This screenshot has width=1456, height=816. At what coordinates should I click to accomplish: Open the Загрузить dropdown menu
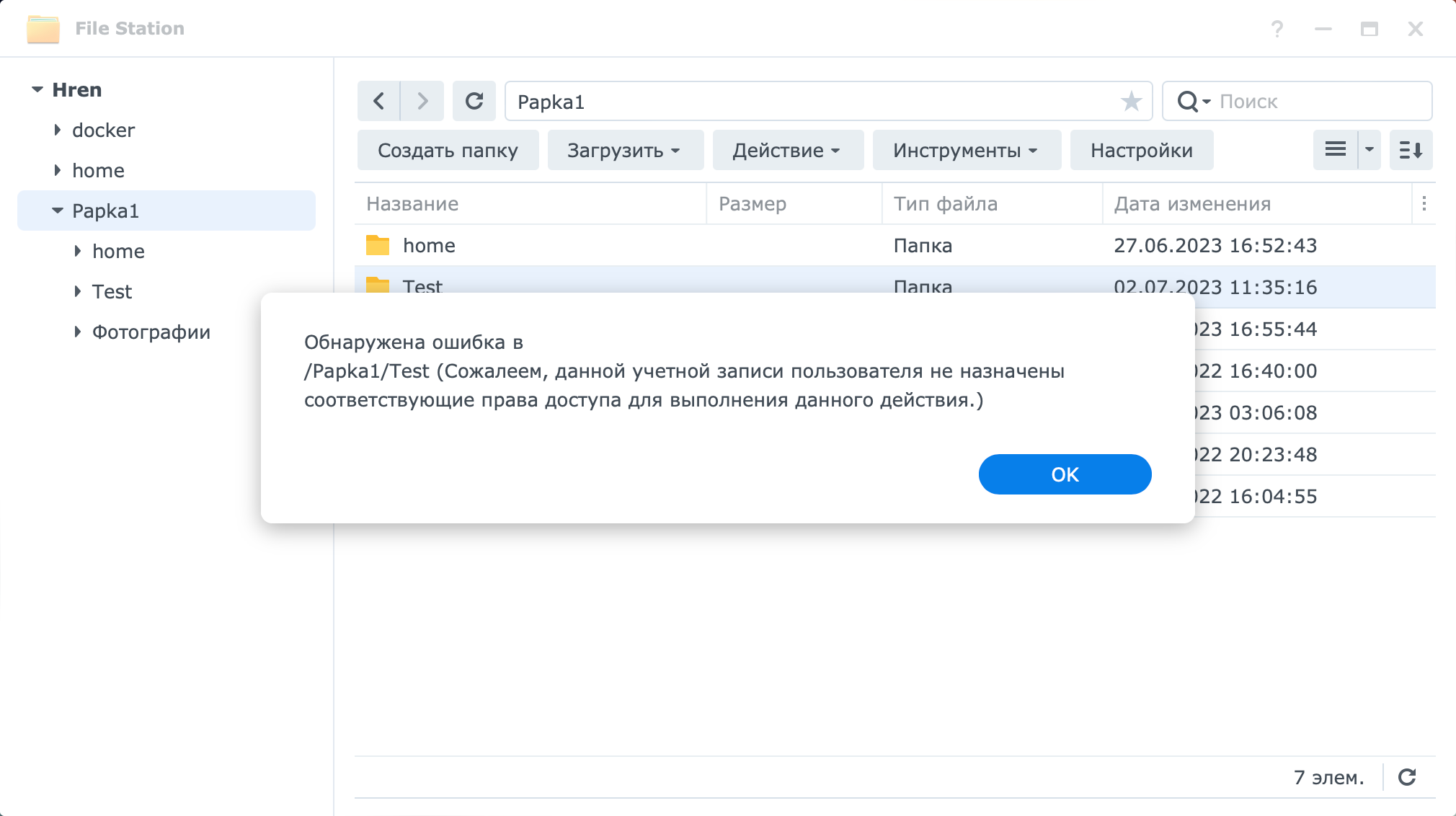[x=625, y=150]
